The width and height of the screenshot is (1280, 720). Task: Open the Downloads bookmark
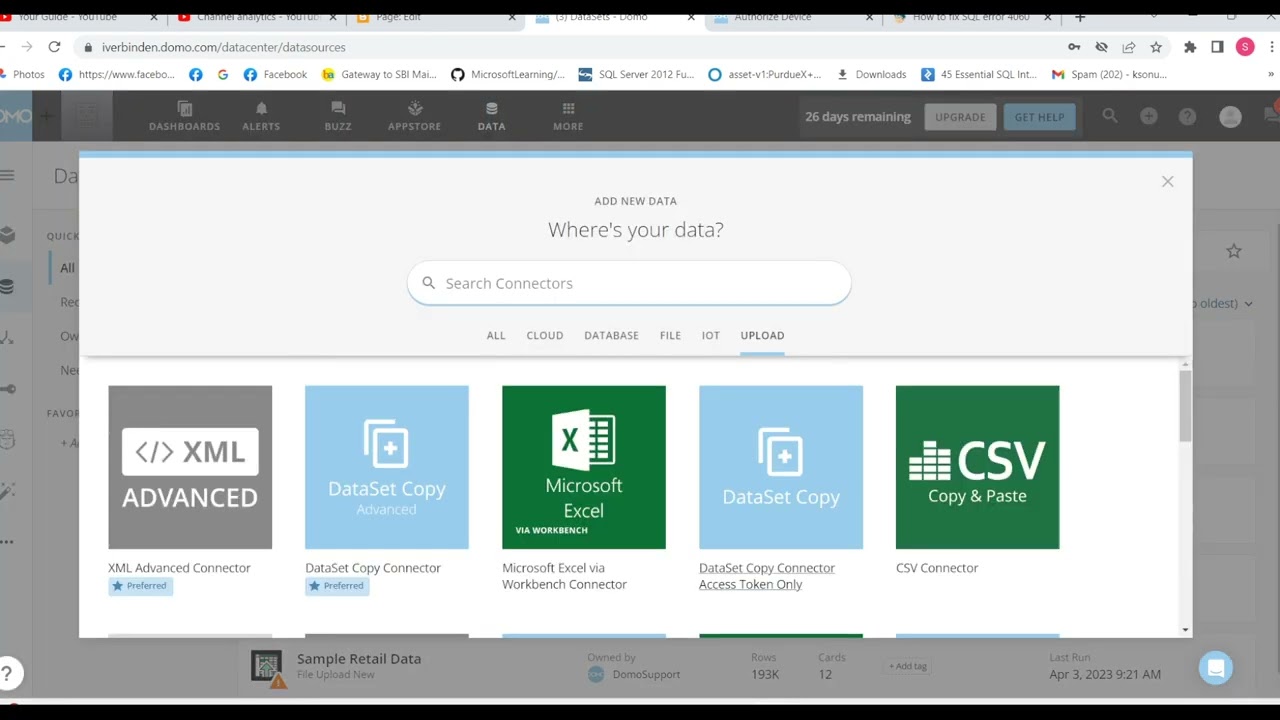click(871, 74)
